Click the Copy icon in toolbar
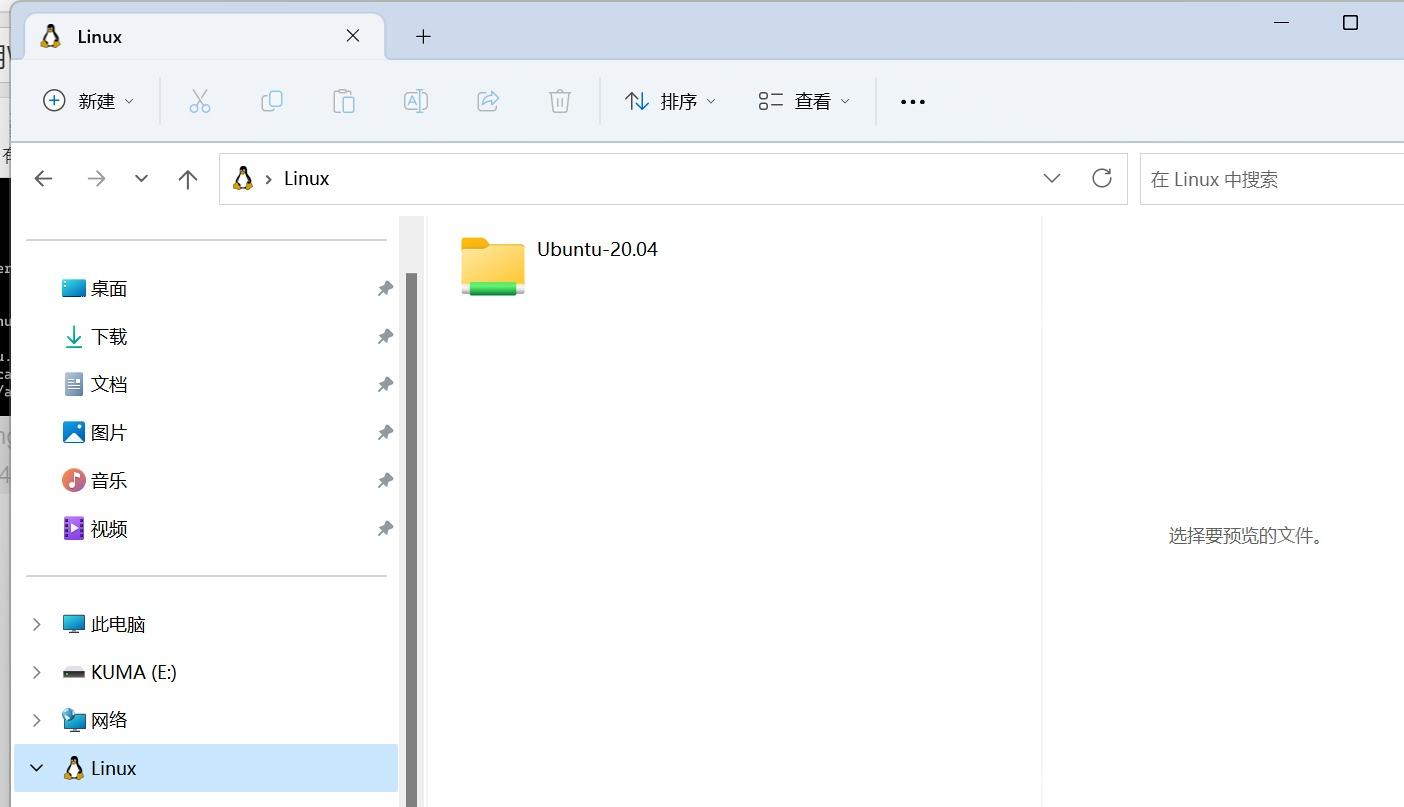Viewport: 1404px width, 807px height. [x=272, y=101]
